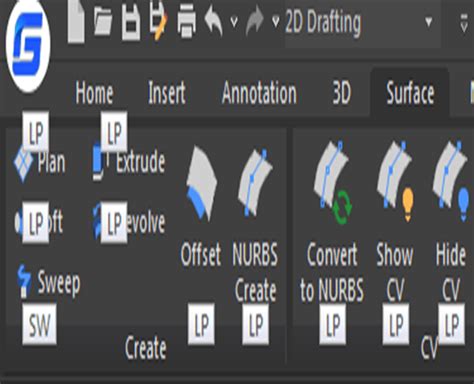Click the Hide CV tool

click(x=451, y=222)
